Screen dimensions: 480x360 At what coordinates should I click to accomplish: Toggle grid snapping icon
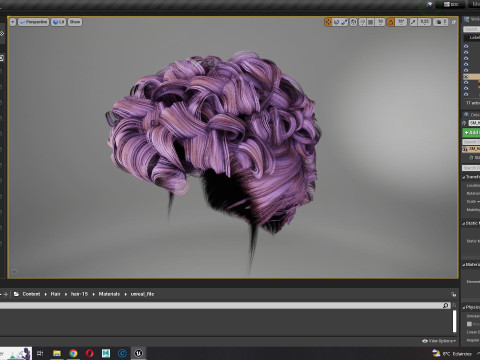[x=371, y=22]
